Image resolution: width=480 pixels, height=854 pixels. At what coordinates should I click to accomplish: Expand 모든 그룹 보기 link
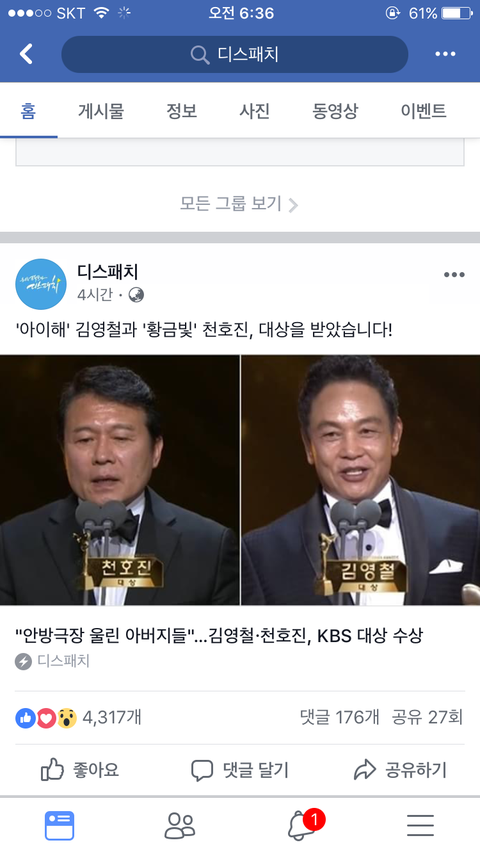tap(239, 204)
